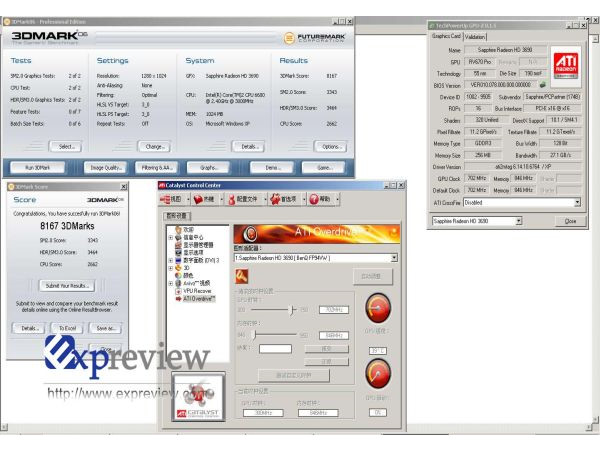Open the View (视图) toolbar icon in Catalyst
The height and width of the screenshot is (450, 600).
coord(171,199)
